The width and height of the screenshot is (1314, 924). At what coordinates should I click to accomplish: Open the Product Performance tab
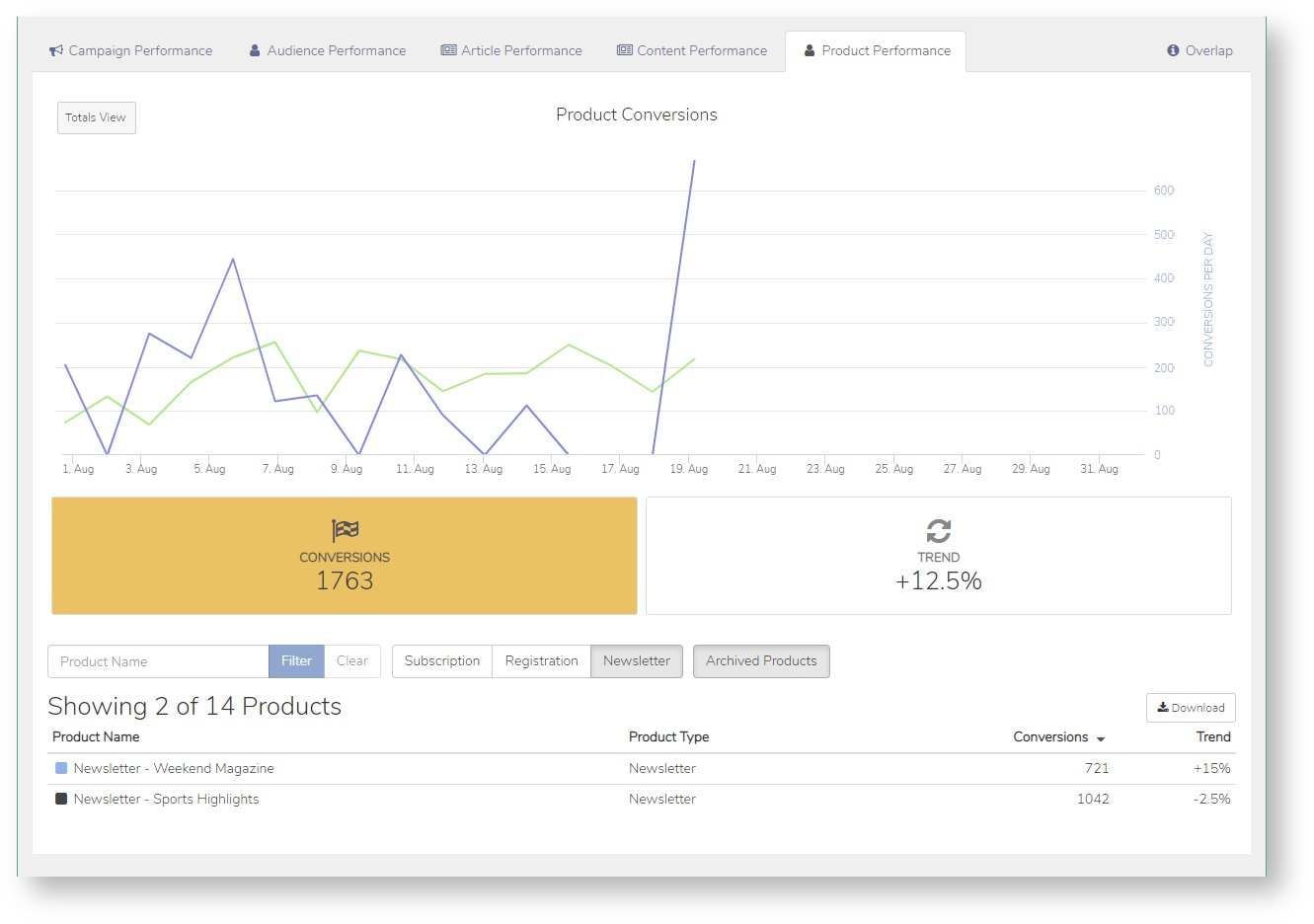(x=876, y=51)
